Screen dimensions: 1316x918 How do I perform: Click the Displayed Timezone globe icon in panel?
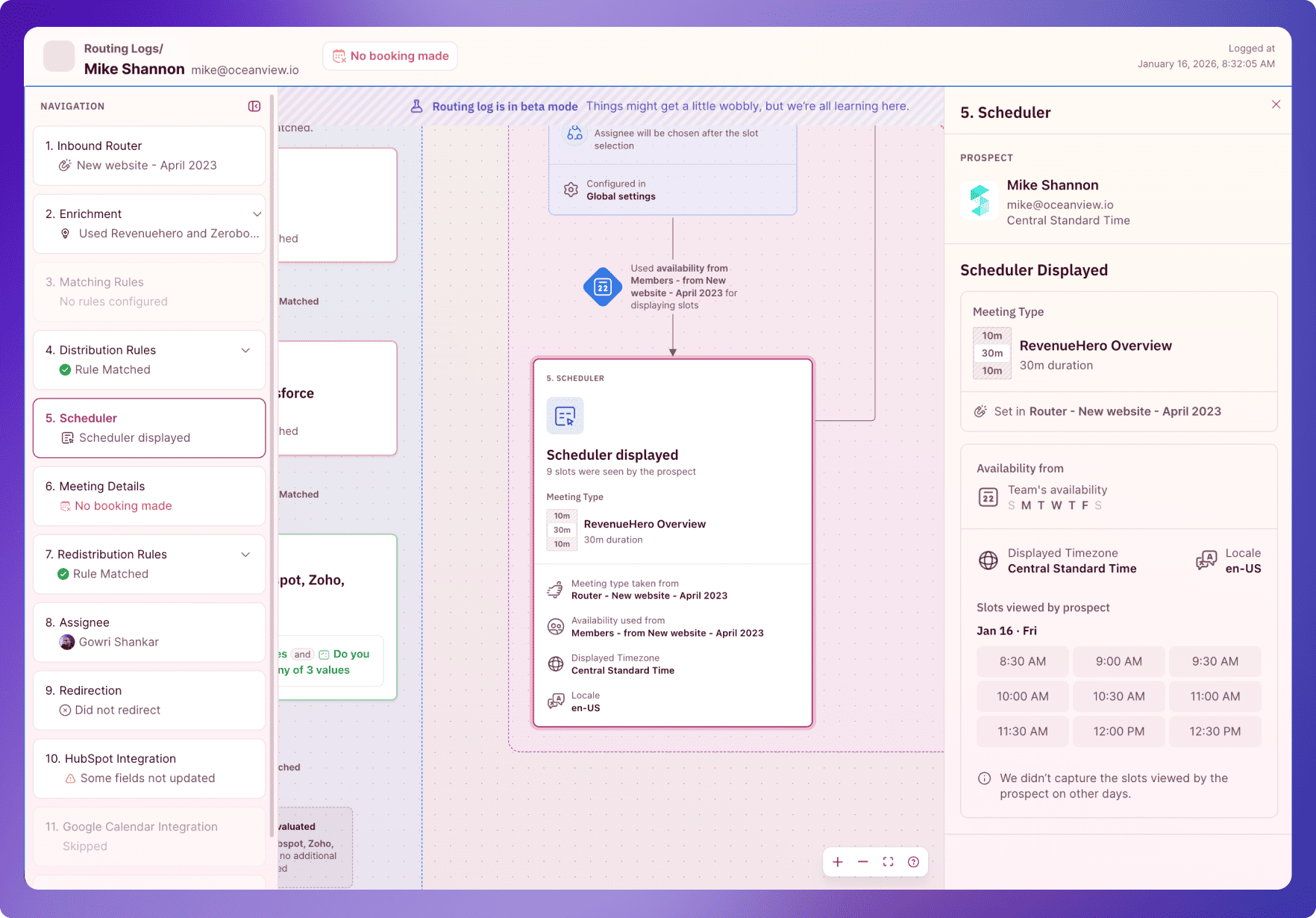(x=988, y=561)
